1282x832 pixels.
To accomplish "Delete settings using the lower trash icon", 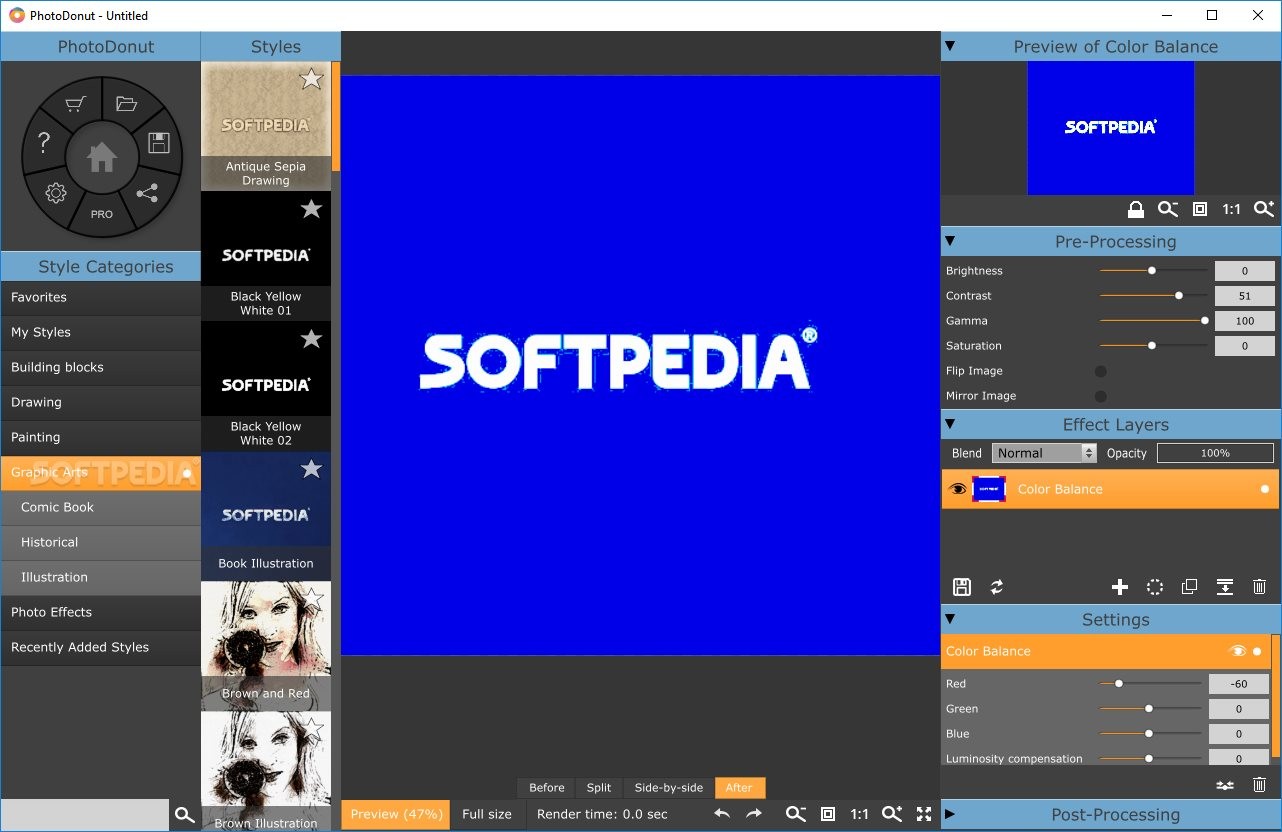I will coord(1259,785).
